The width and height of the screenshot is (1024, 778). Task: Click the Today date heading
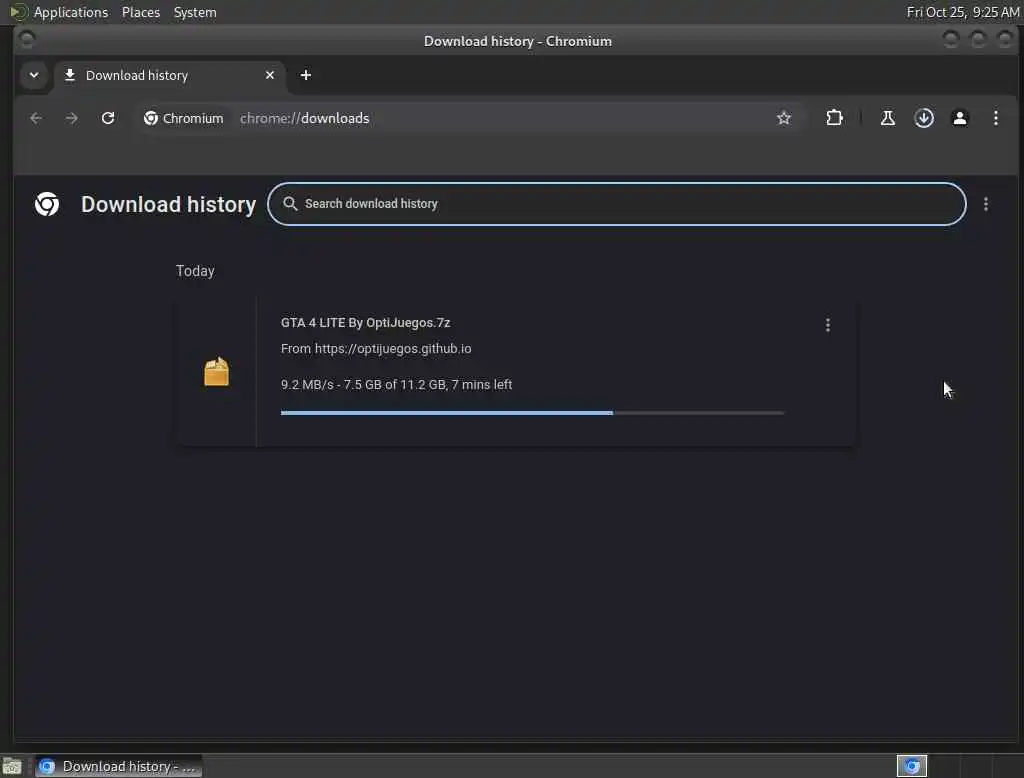pos(195,271)
